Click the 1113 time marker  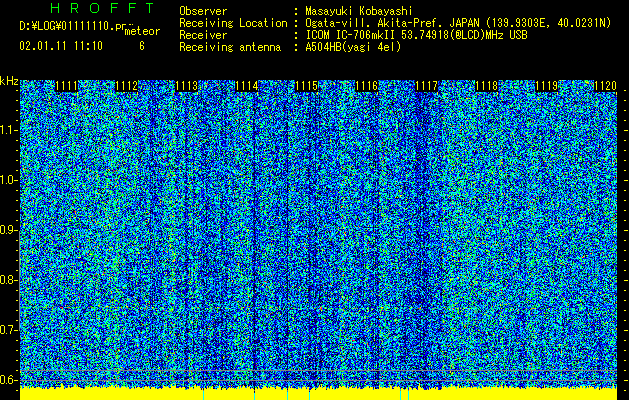pyautogui.click(x=187, y=86)
